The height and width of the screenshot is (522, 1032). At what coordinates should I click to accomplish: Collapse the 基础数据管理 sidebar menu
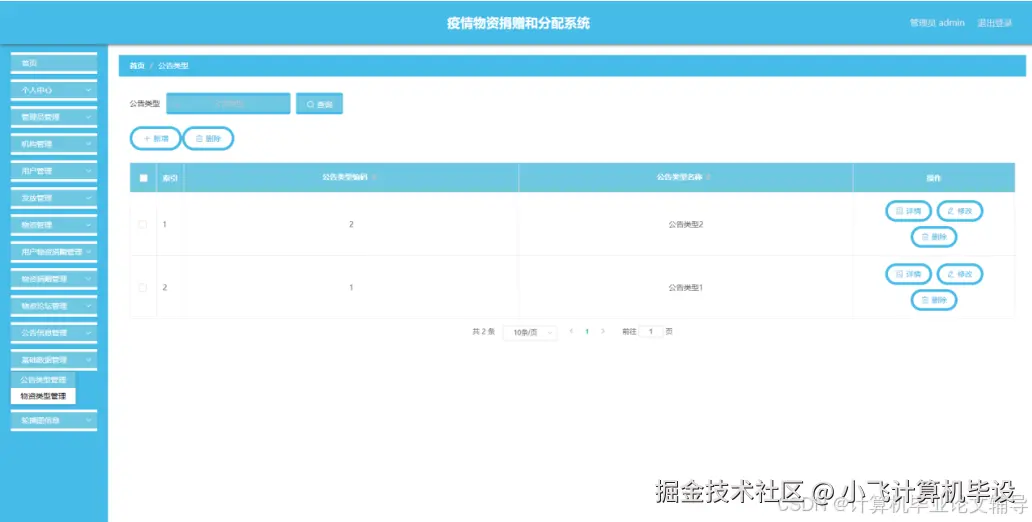(x=54, y=360)
